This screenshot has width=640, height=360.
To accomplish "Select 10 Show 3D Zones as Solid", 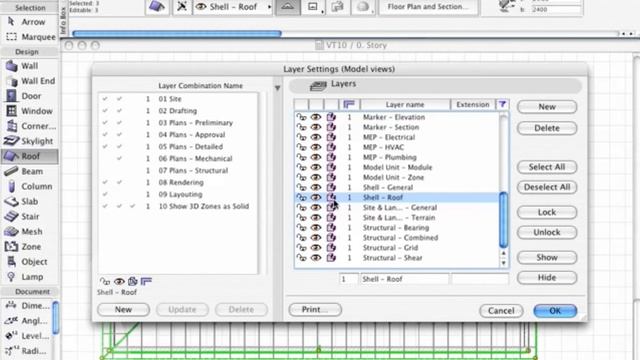I will (x=178, y=207).
